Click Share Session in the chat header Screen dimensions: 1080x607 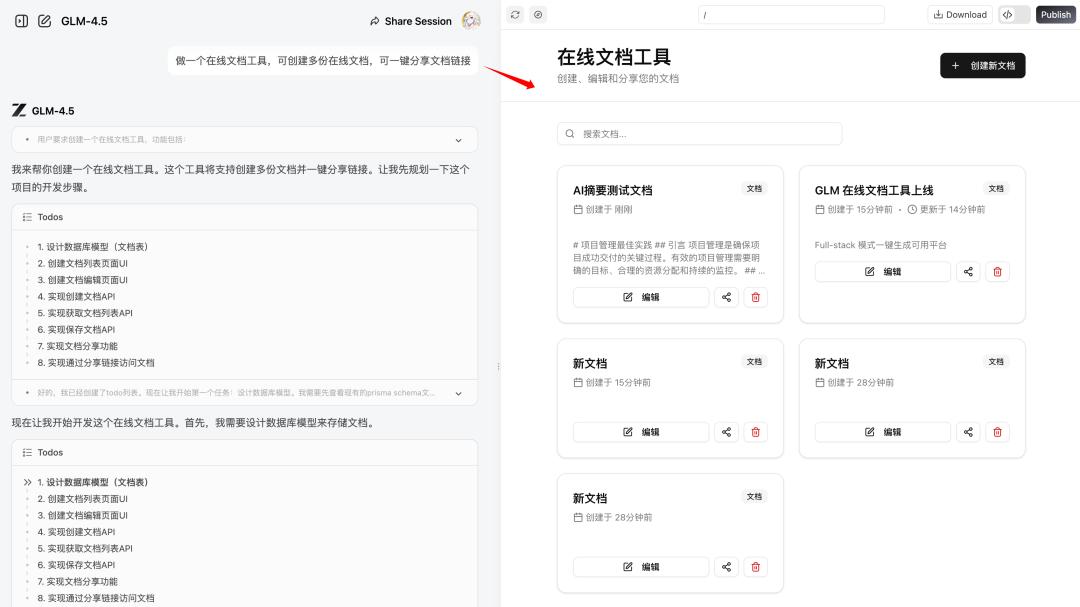(410, 21)
